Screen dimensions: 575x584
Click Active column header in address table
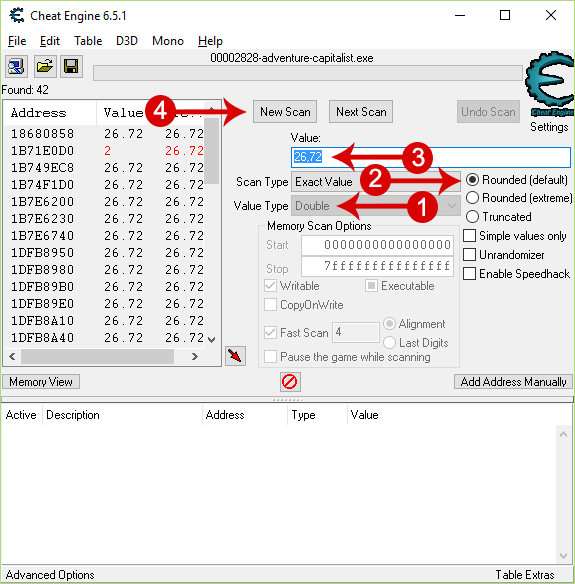[x=21, y=415]
